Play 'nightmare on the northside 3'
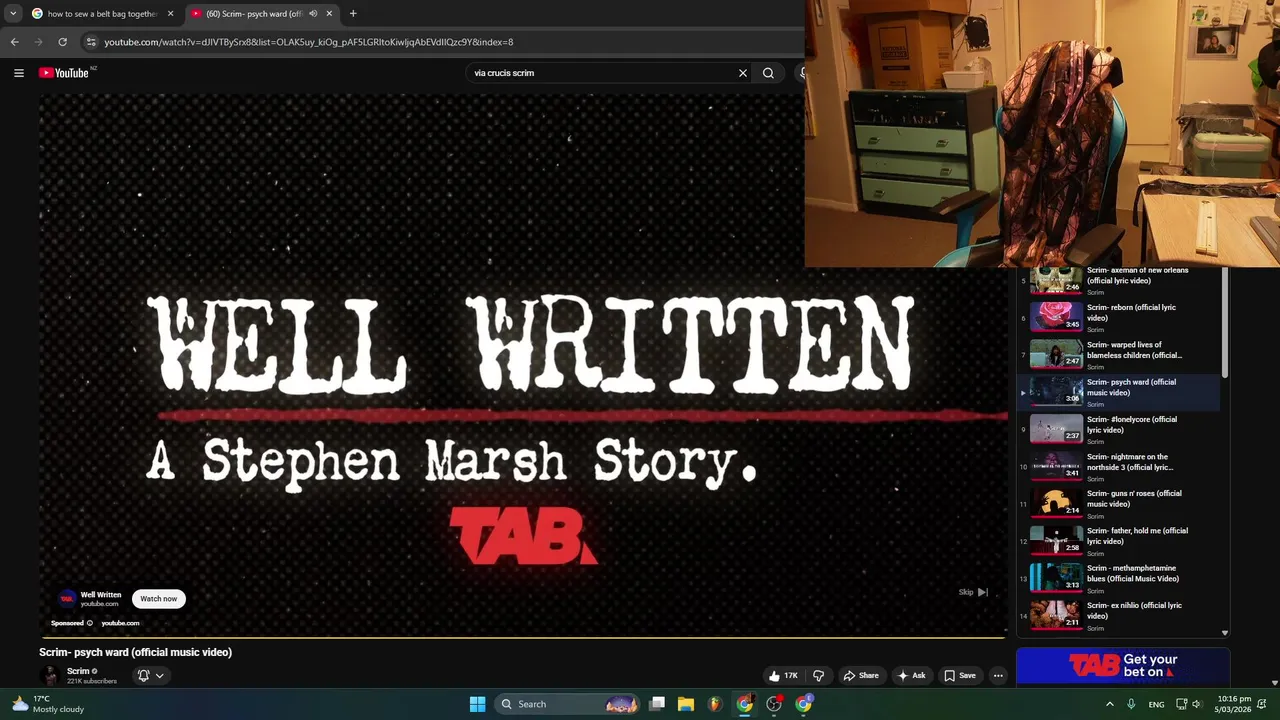Screen dimensions: 1280x720 (x=1118, y=467)
